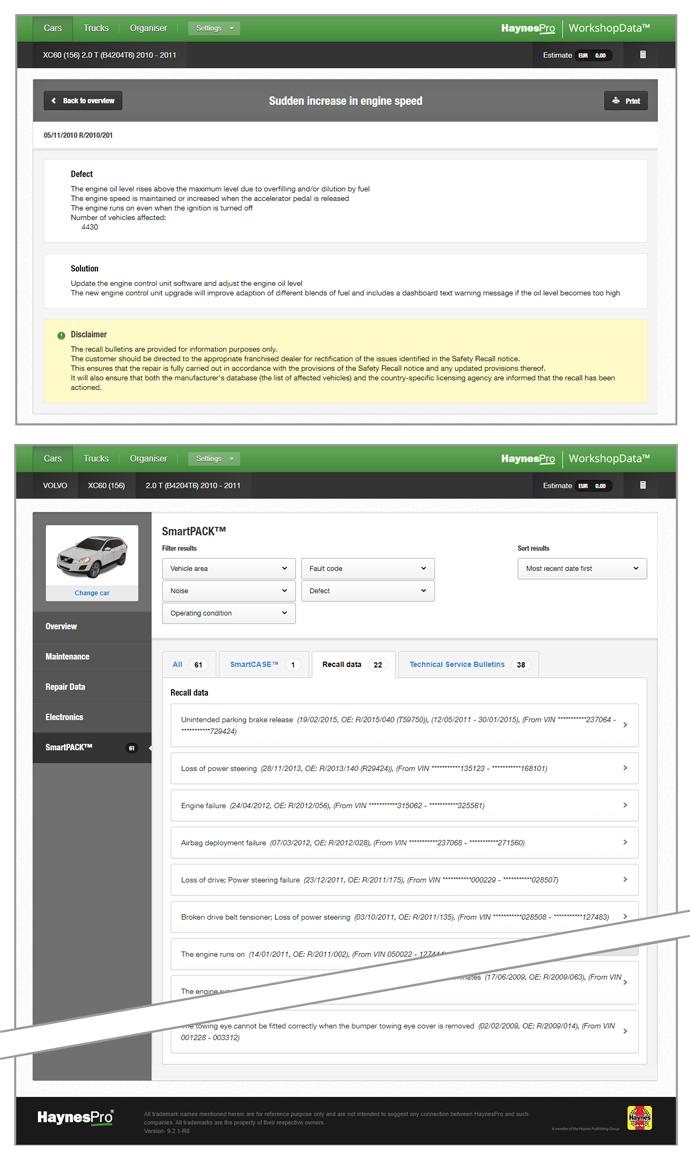Click 'Sudden increase in engine speed' heading
This screenshot has height=1163, width=690.
tap(345, 101)
